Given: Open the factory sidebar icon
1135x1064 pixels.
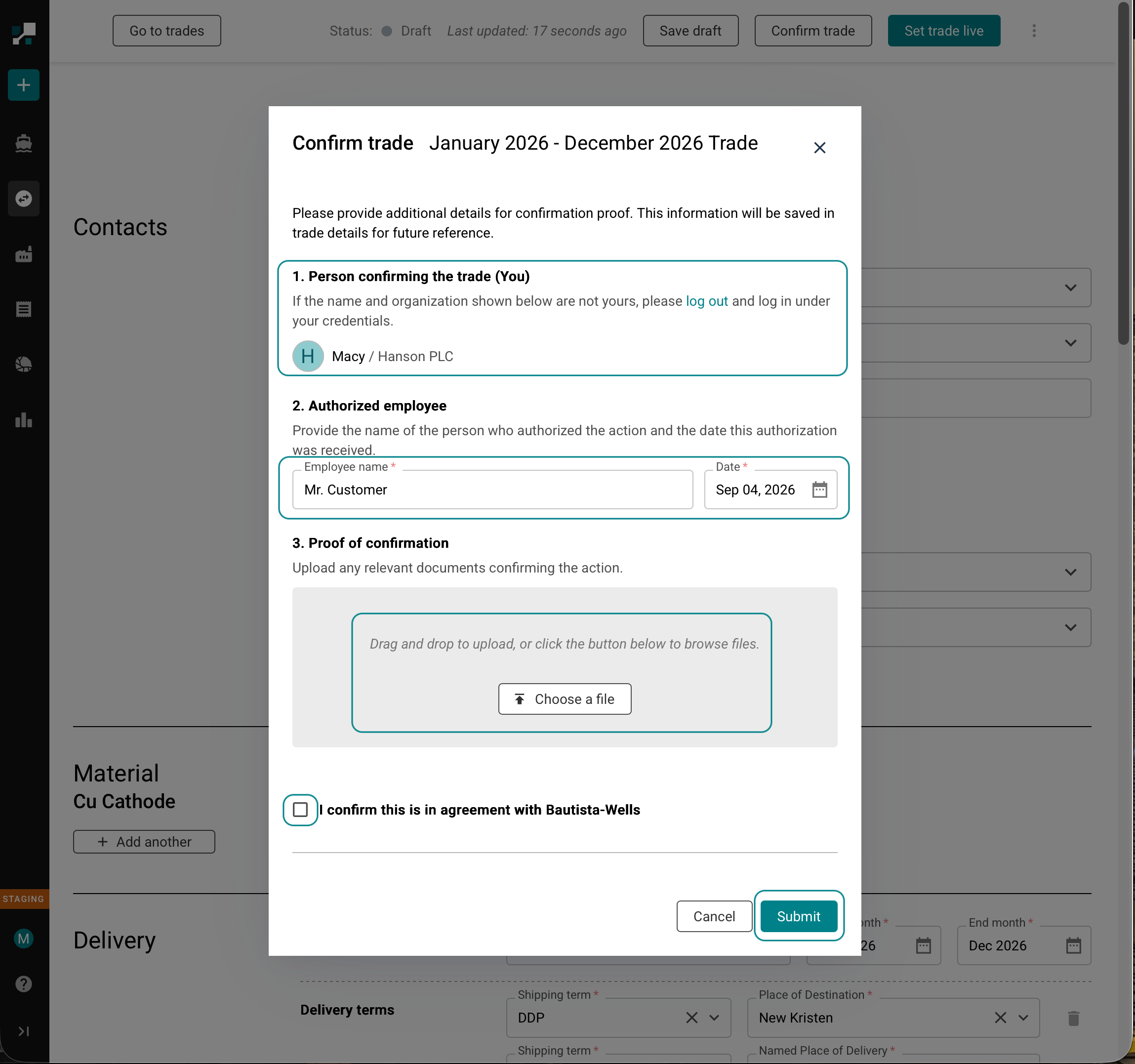Looking at the screenshot, I should tap(23, 254).
